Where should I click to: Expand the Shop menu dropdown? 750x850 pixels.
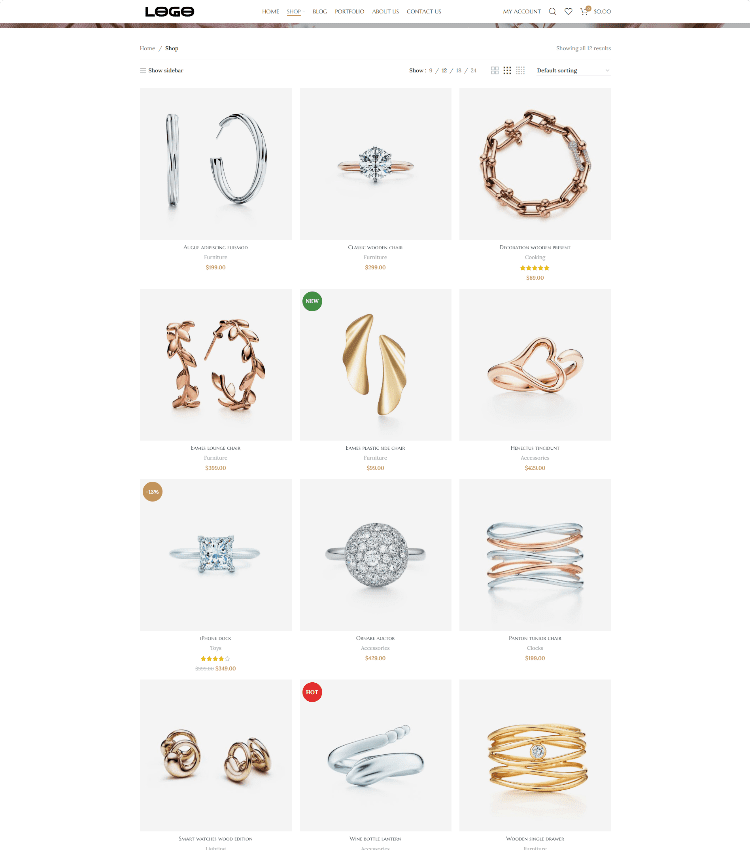294,11
